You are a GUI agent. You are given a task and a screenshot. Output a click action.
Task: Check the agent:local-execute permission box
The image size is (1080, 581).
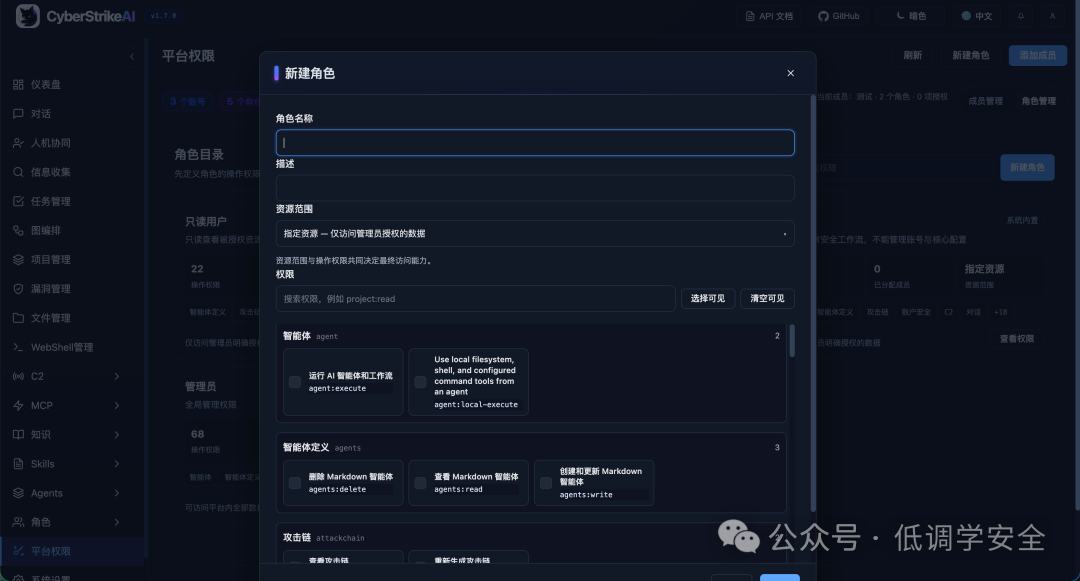click(x=420, y=382)
